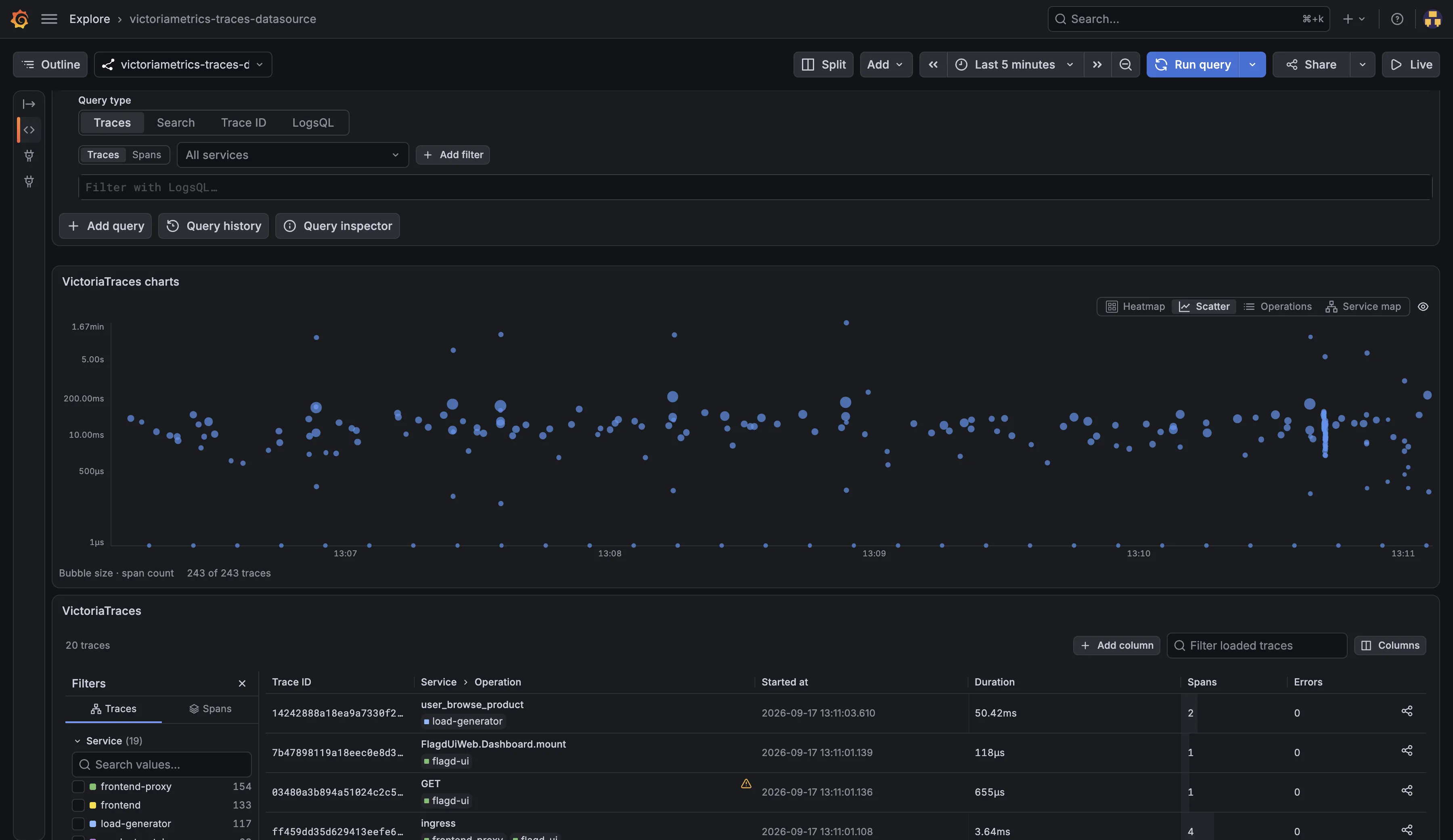Focus the top Search bar
Image resolution: width=1453 pixels, height=840 pixels.
pyautogui.click(x=1188, y=19)
